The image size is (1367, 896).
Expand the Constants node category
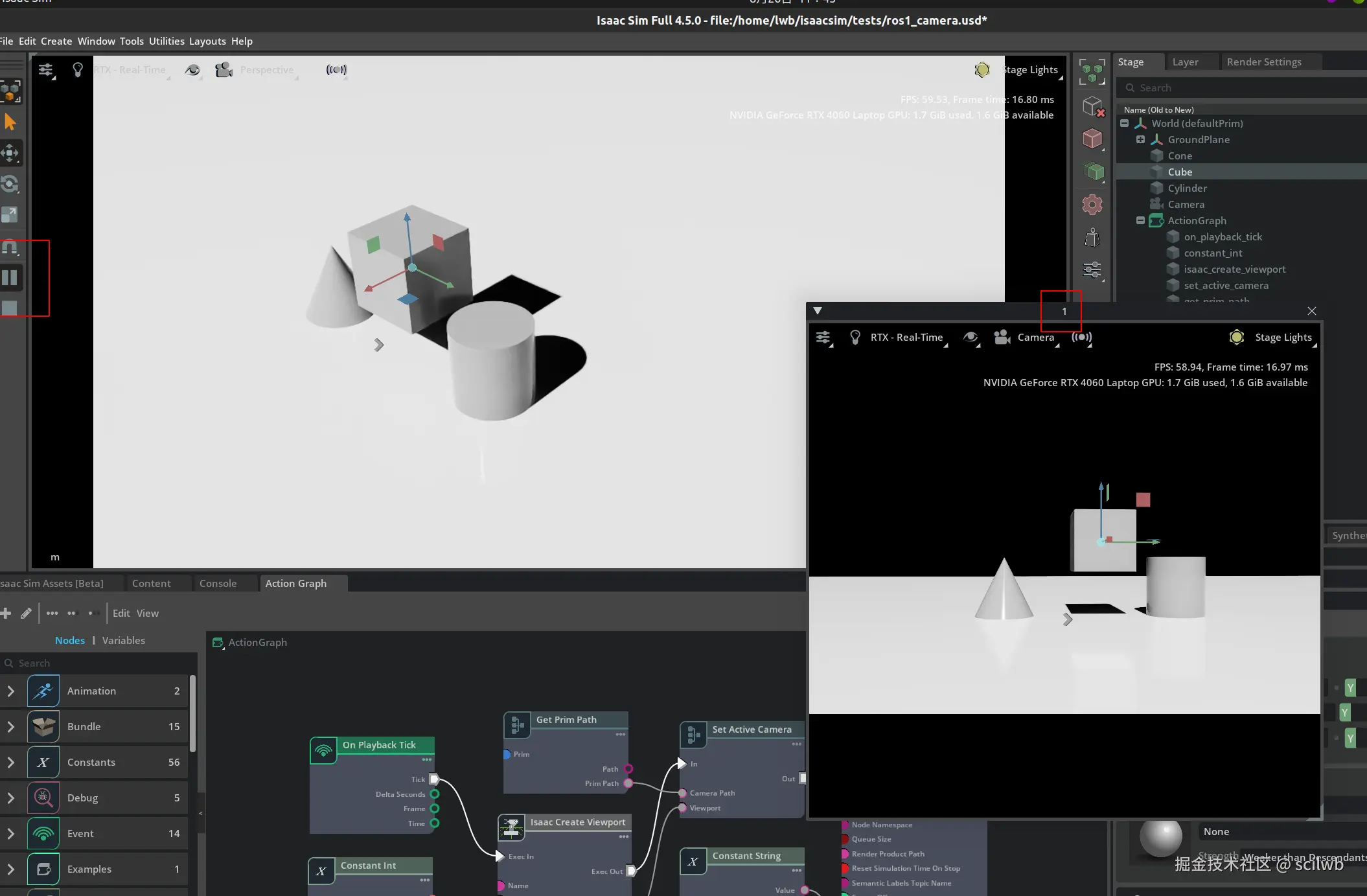pos(11,762)
